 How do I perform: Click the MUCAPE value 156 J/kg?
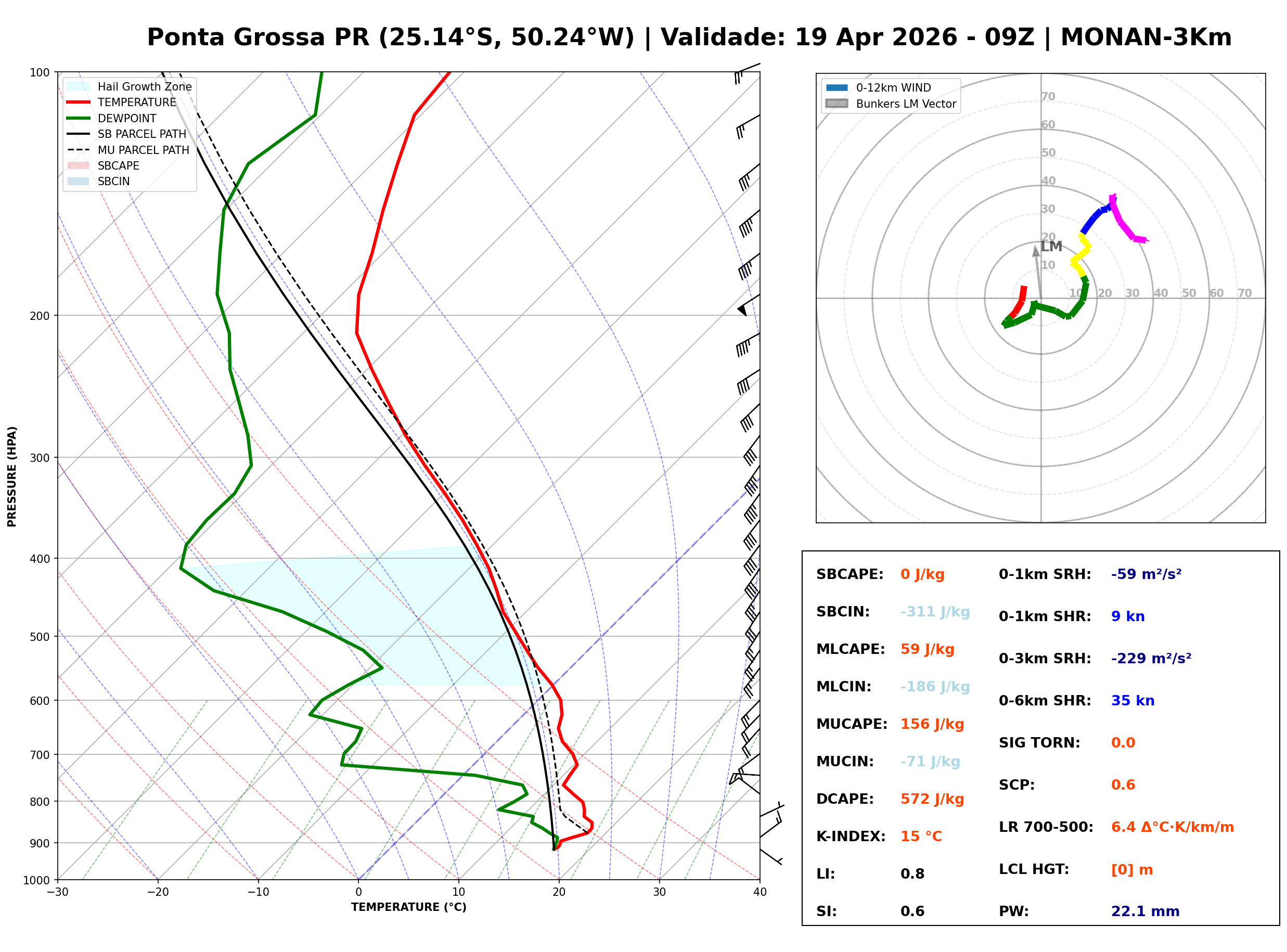[933, 724]
